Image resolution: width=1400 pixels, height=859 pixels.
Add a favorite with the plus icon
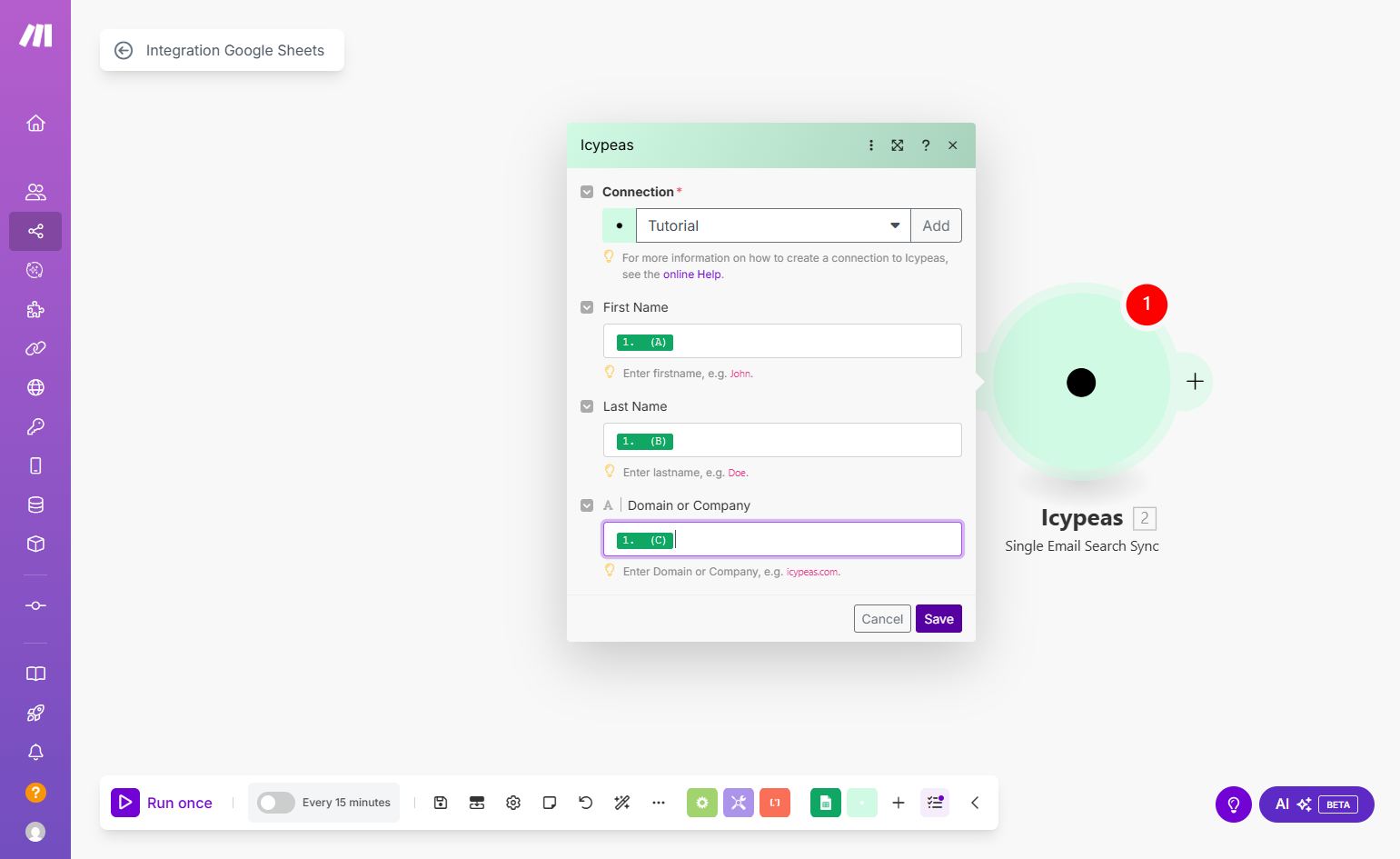pyautogui.click(x=899, y=803)
